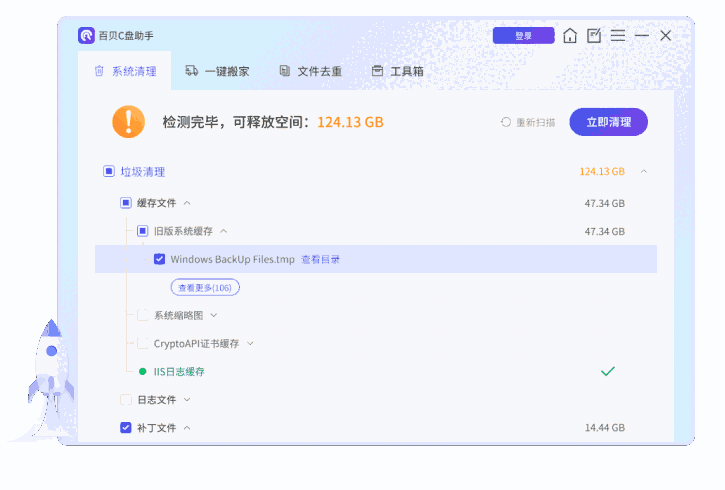Collapse the 旧版系统缓存 chevron
This screenshot has height=490, width=725.
point(224,231)
